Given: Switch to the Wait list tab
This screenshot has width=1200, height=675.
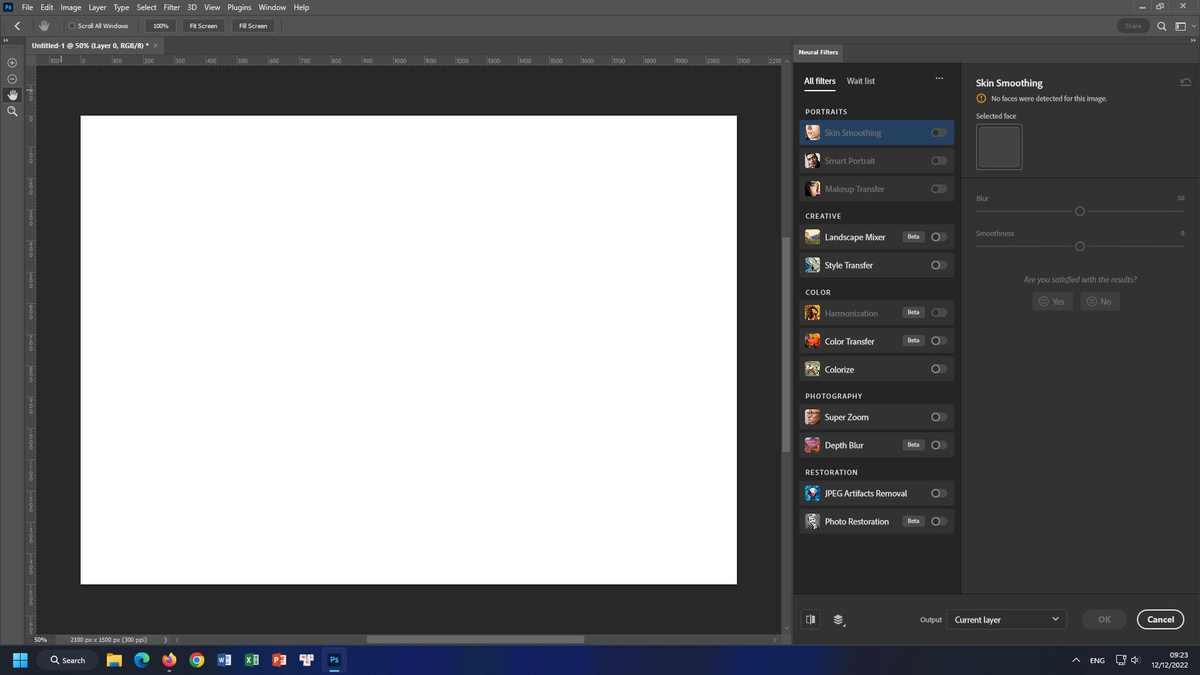Looking at the screenshot, I should [x=861, y=81].
